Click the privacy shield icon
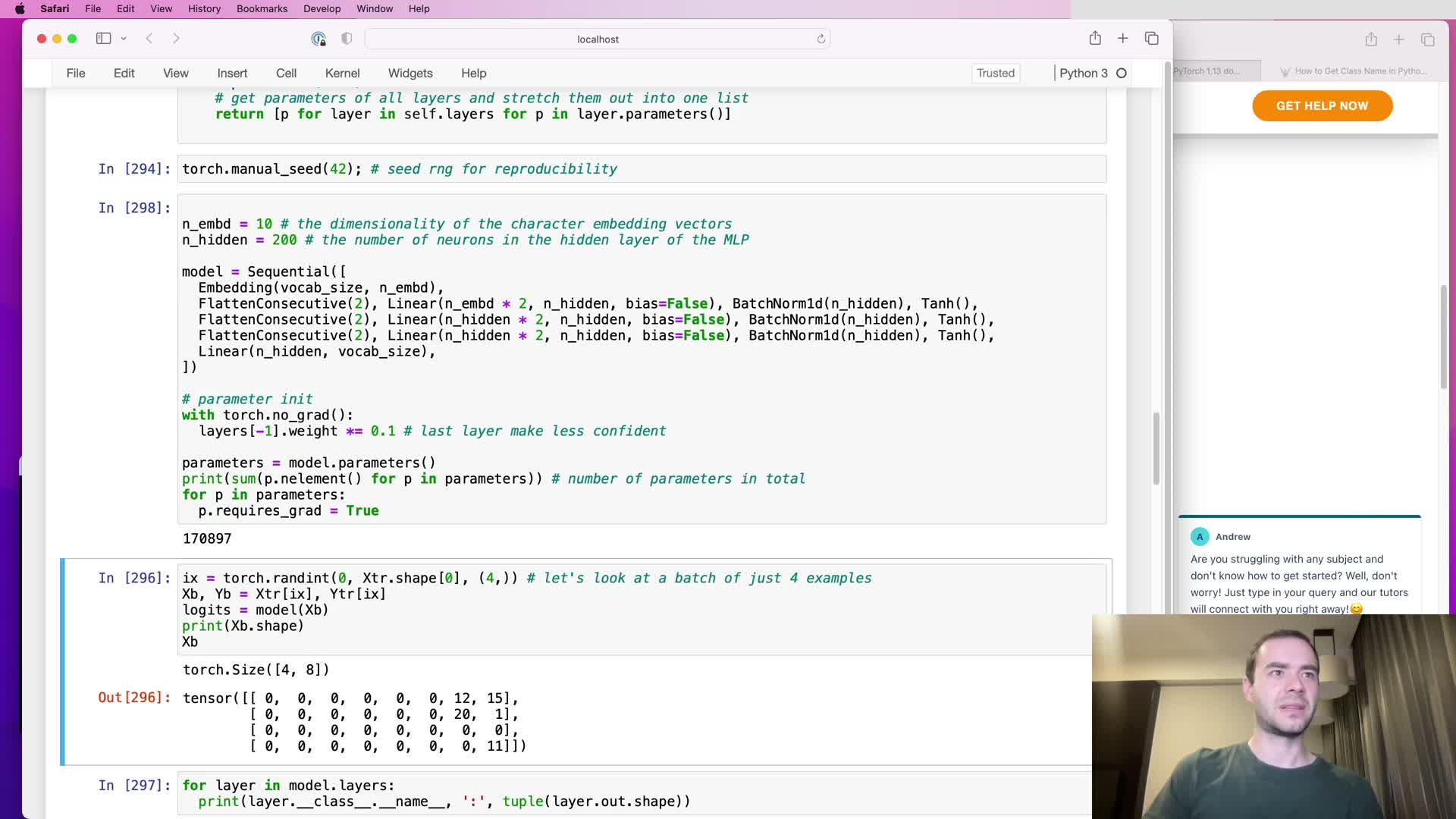1456x819 pixels. coord(347,39)
